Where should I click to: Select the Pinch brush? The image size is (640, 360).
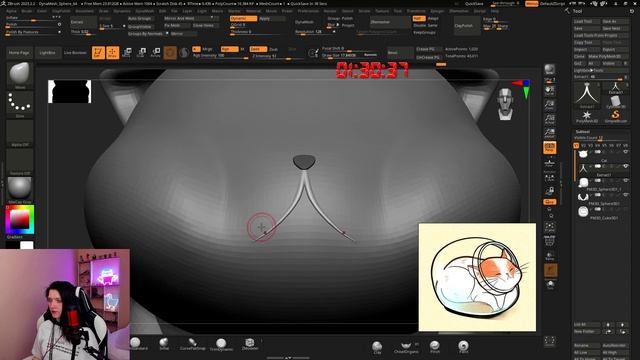435,347
